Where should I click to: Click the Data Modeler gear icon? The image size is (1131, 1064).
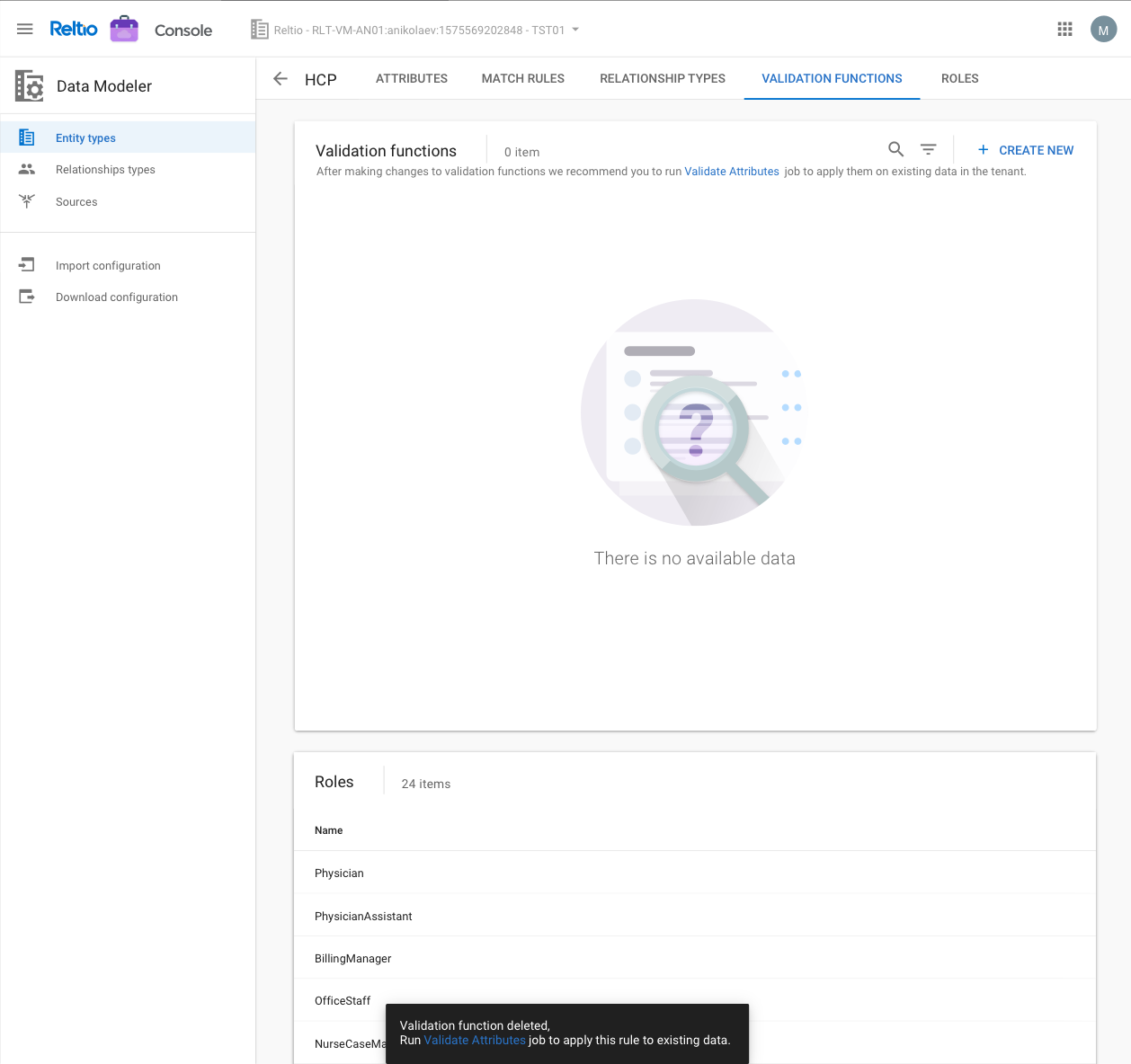click(x=29, y=86)
